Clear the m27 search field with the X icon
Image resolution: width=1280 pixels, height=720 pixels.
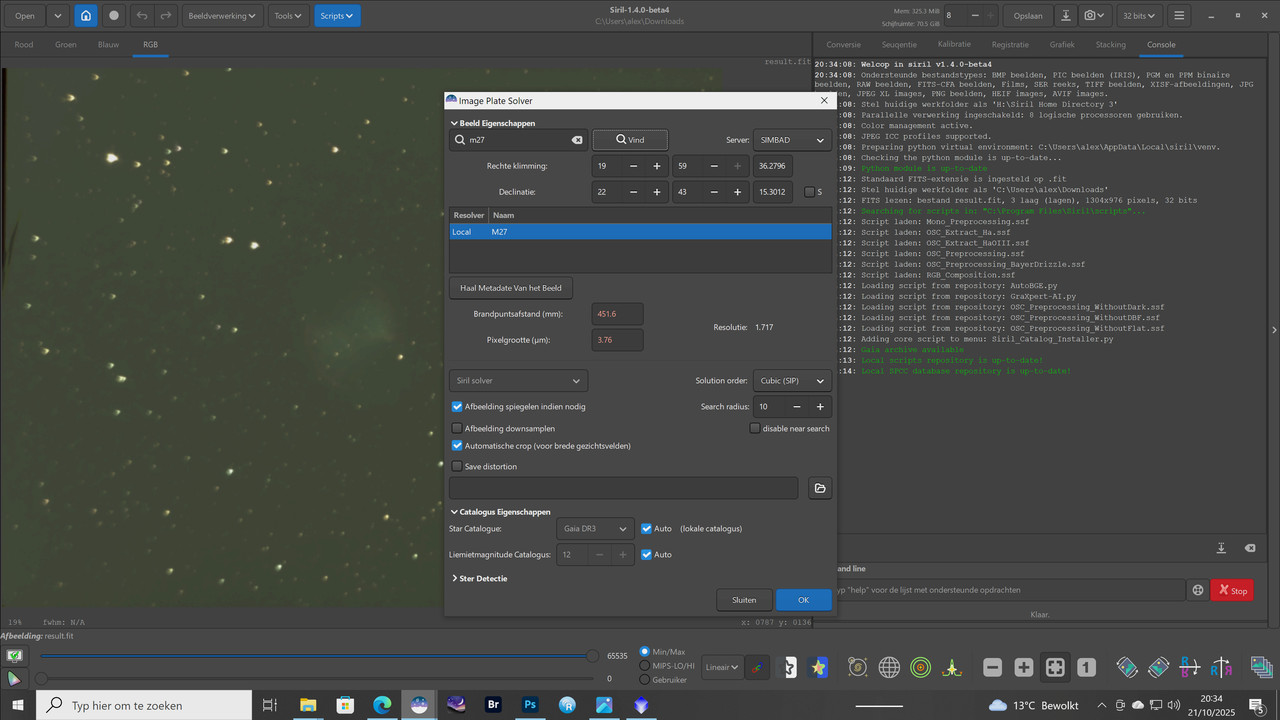(577, 140)
